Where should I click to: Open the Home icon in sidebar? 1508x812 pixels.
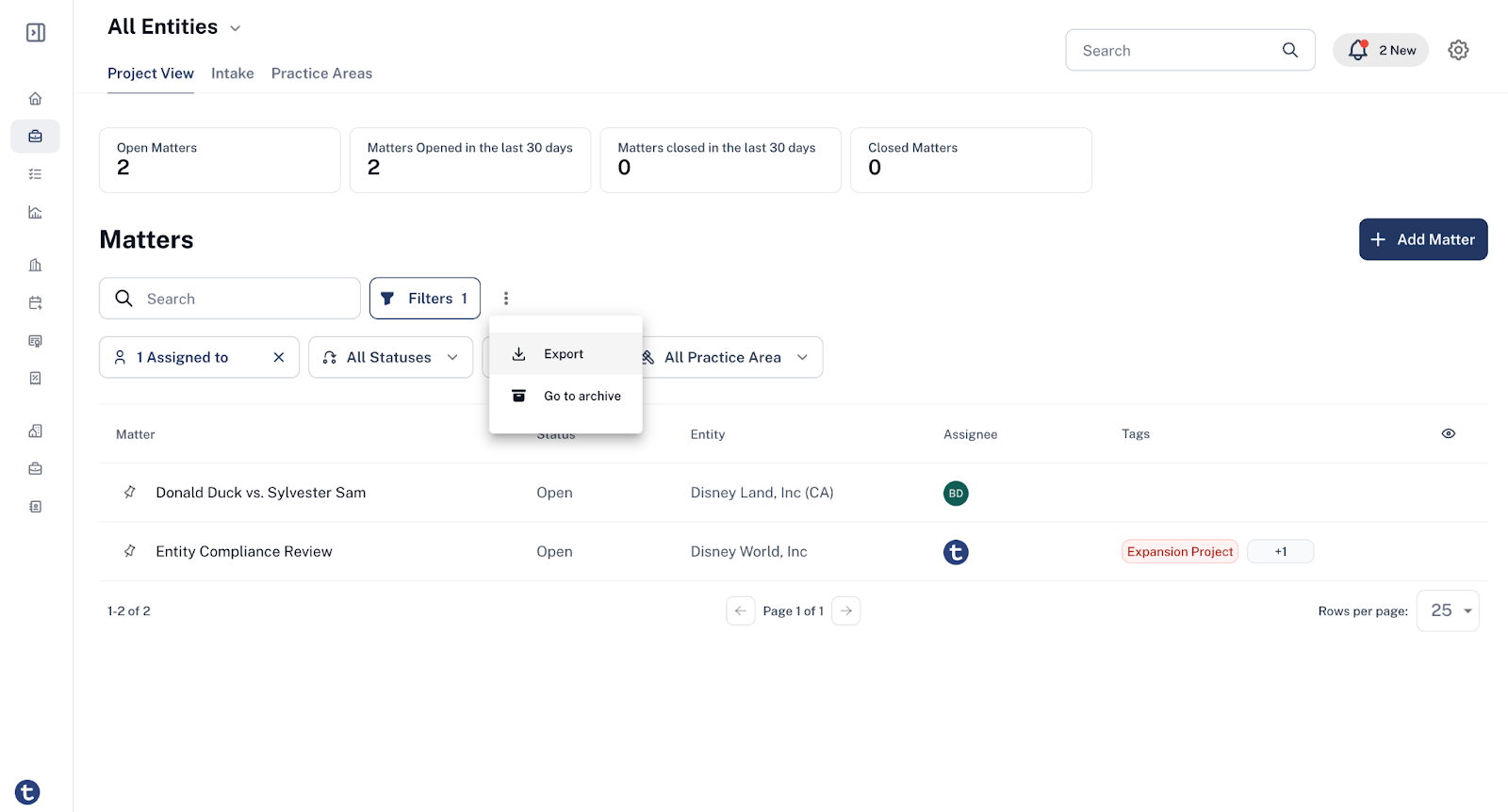35,99
